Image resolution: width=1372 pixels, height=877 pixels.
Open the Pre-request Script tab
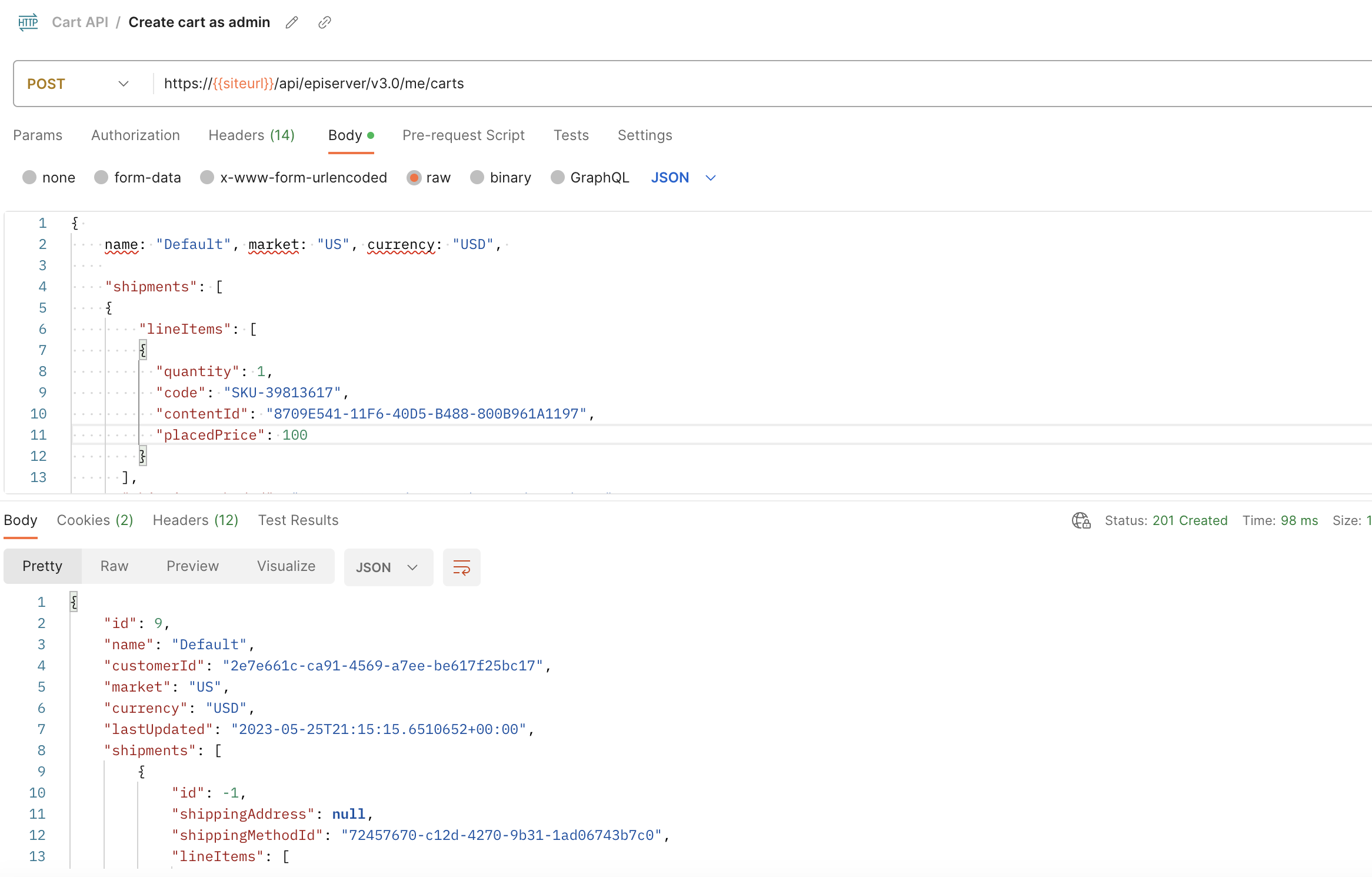click(x=463, y=135)
